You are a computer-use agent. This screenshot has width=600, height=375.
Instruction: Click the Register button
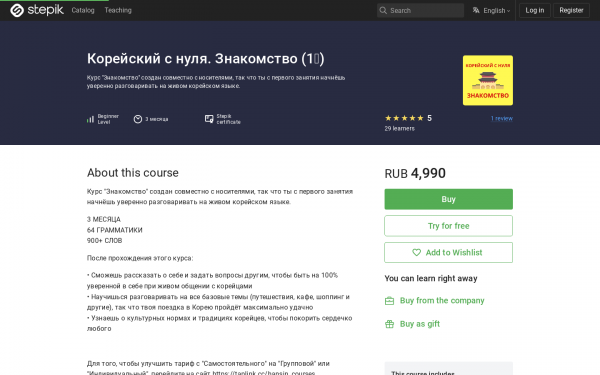click(571, 10)
